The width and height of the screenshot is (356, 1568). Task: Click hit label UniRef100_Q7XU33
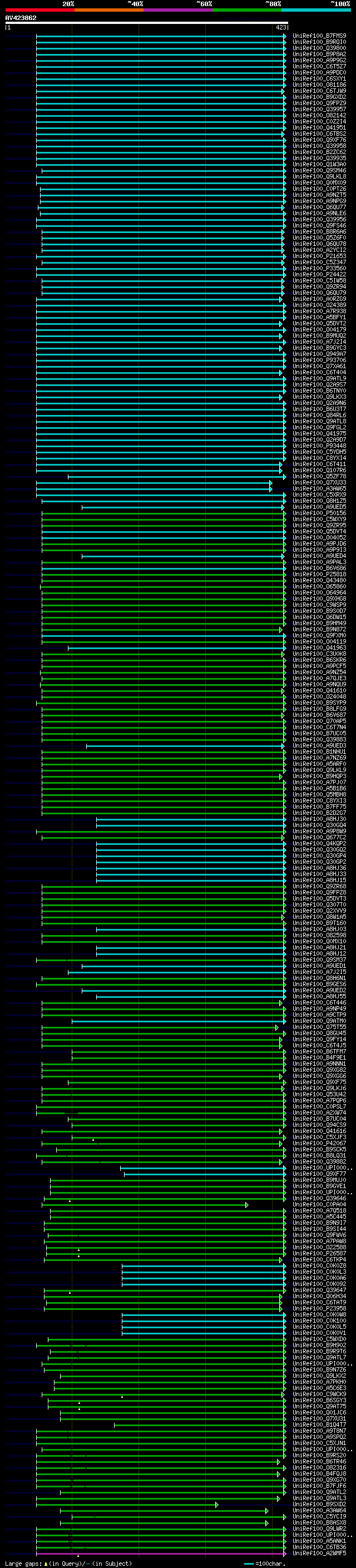[x=319, y=482]
